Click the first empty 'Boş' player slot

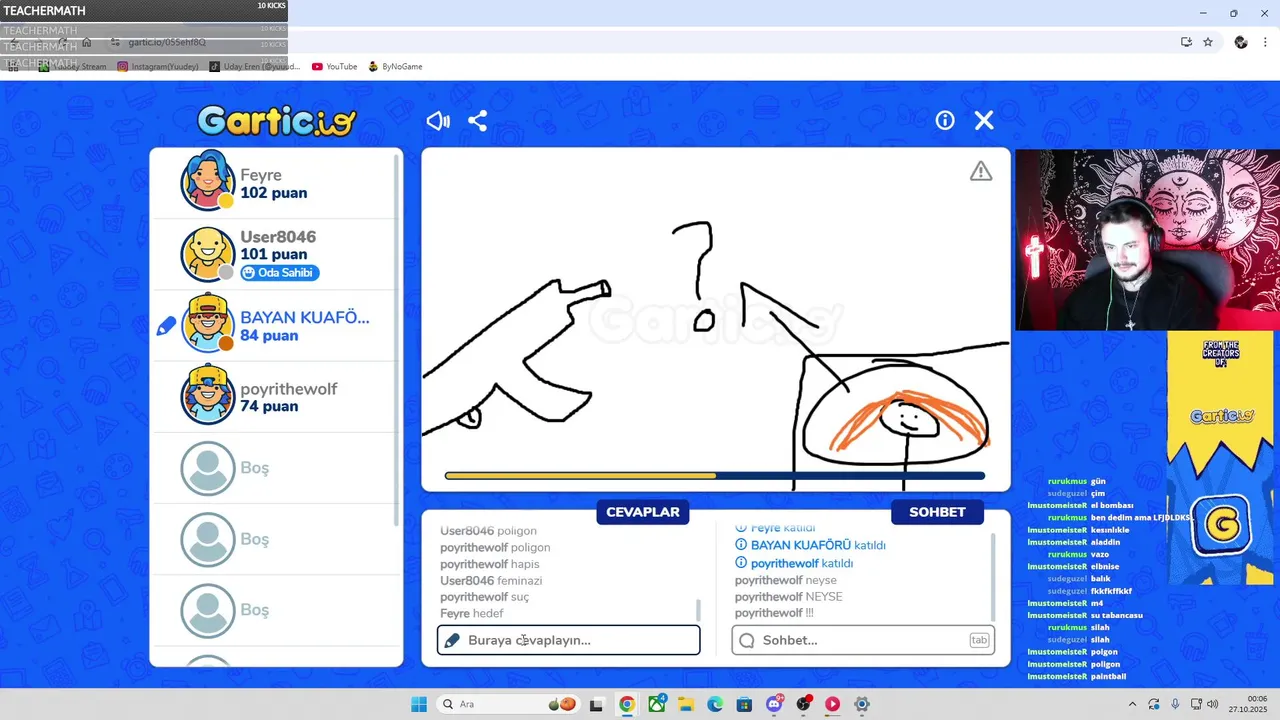pos(276,468)
